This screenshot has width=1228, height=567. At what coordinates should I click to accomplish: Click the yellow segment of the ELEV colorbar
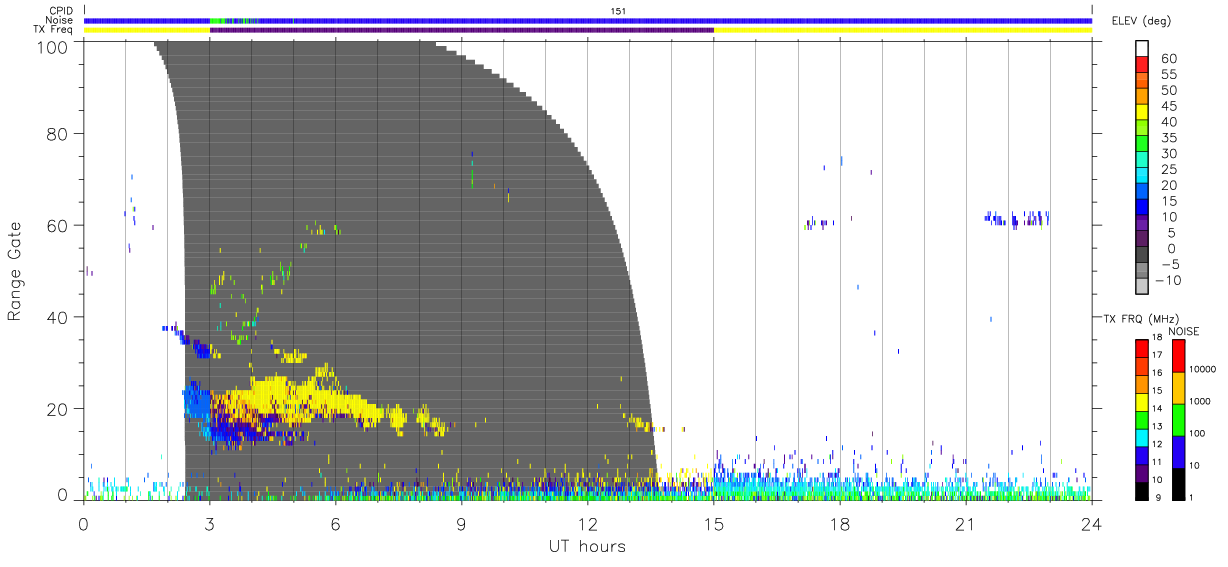tap(1142, 112)
